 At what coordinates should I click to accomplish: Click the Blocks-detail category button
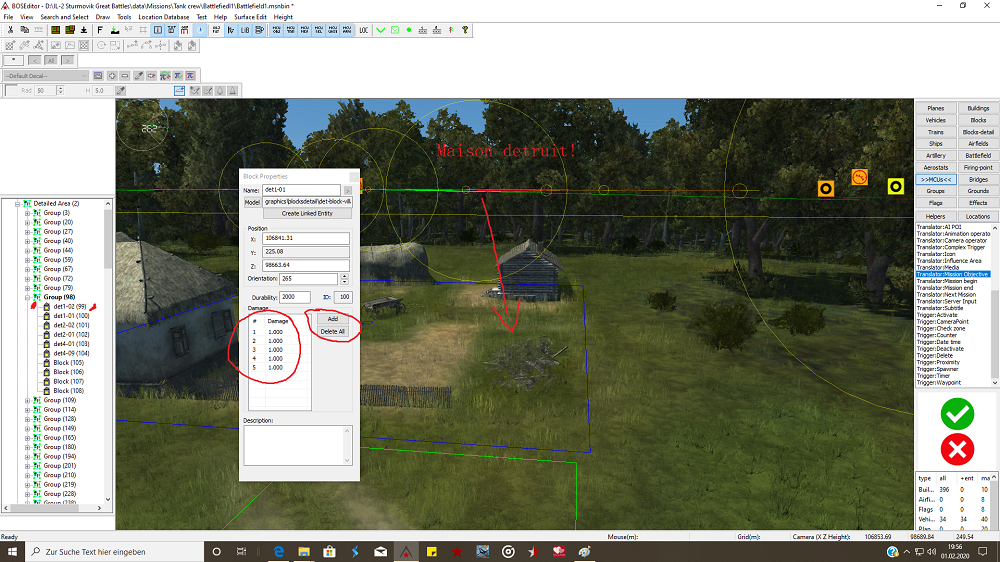[978, 132]
